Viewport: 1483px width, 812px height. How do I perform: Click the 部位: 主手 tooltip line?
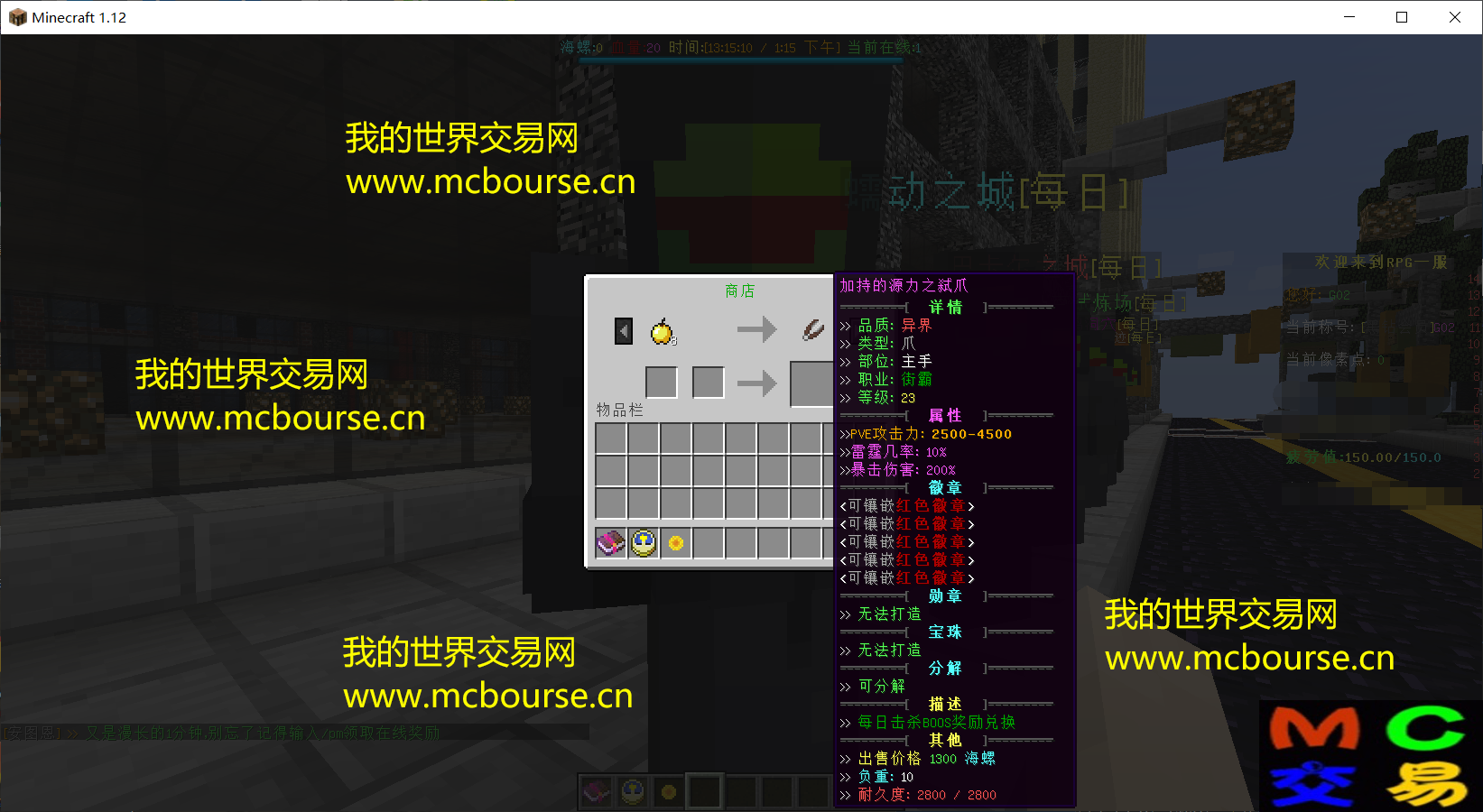885,361
